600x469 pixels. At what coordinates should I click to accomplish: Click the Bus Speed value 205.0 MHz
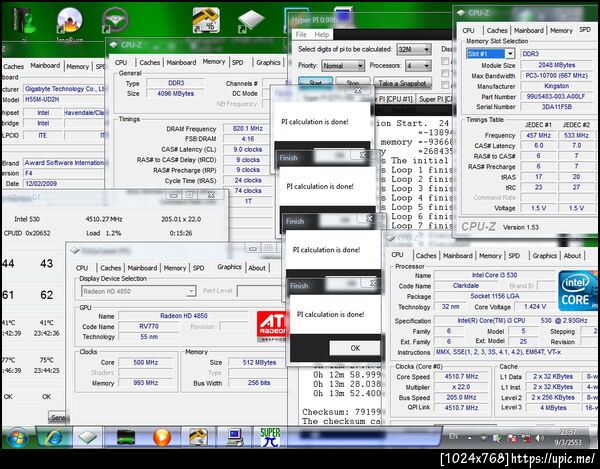tap(461, 397)
